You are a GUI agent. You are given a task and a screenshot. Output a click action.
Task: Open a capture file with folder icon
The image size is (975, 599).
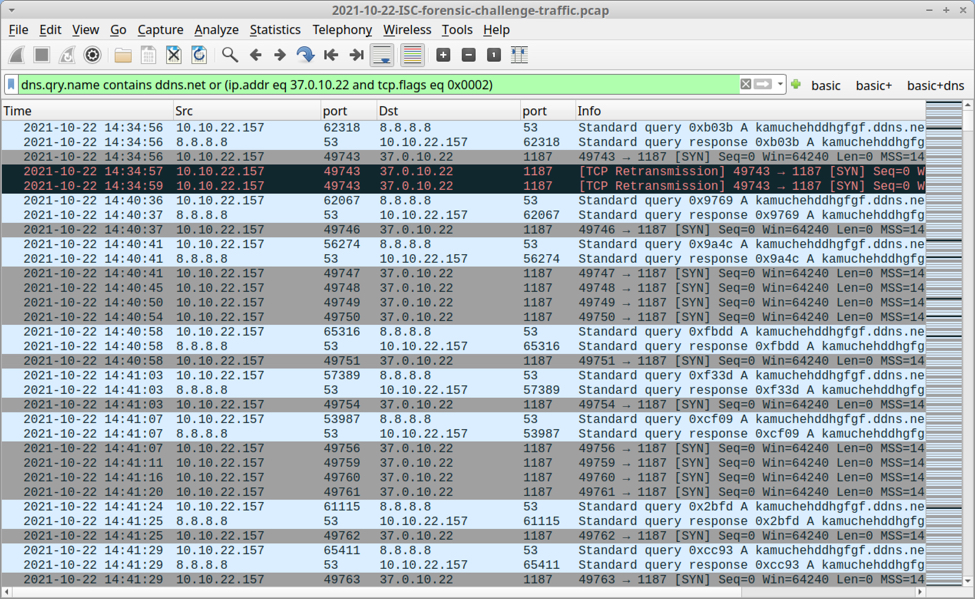coord(123,55)
